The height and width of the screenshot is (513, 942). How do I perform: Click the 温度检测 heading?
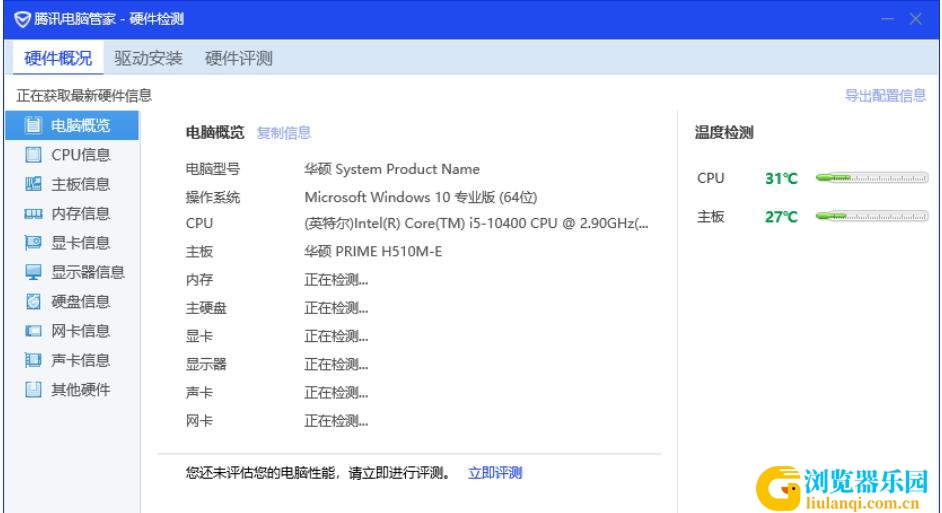click(724, 133)
